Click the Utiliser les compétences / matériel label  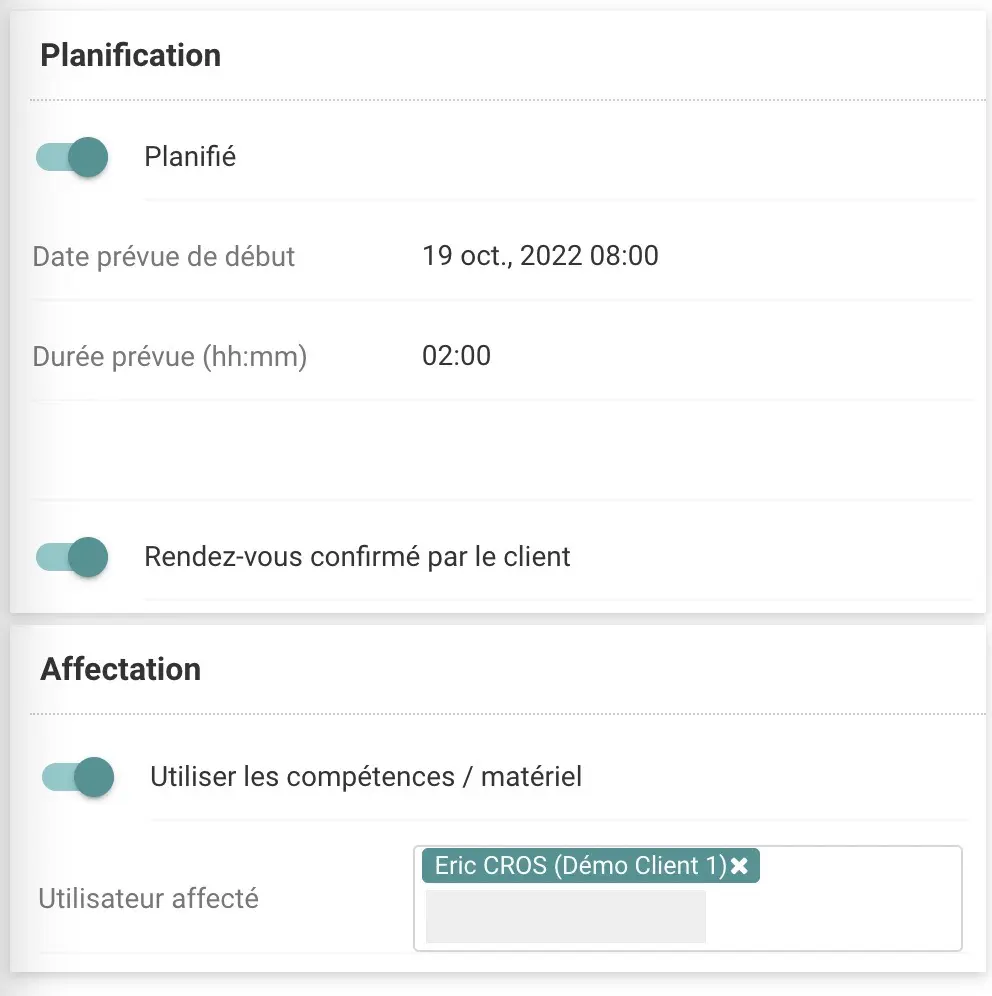point(366,777)
